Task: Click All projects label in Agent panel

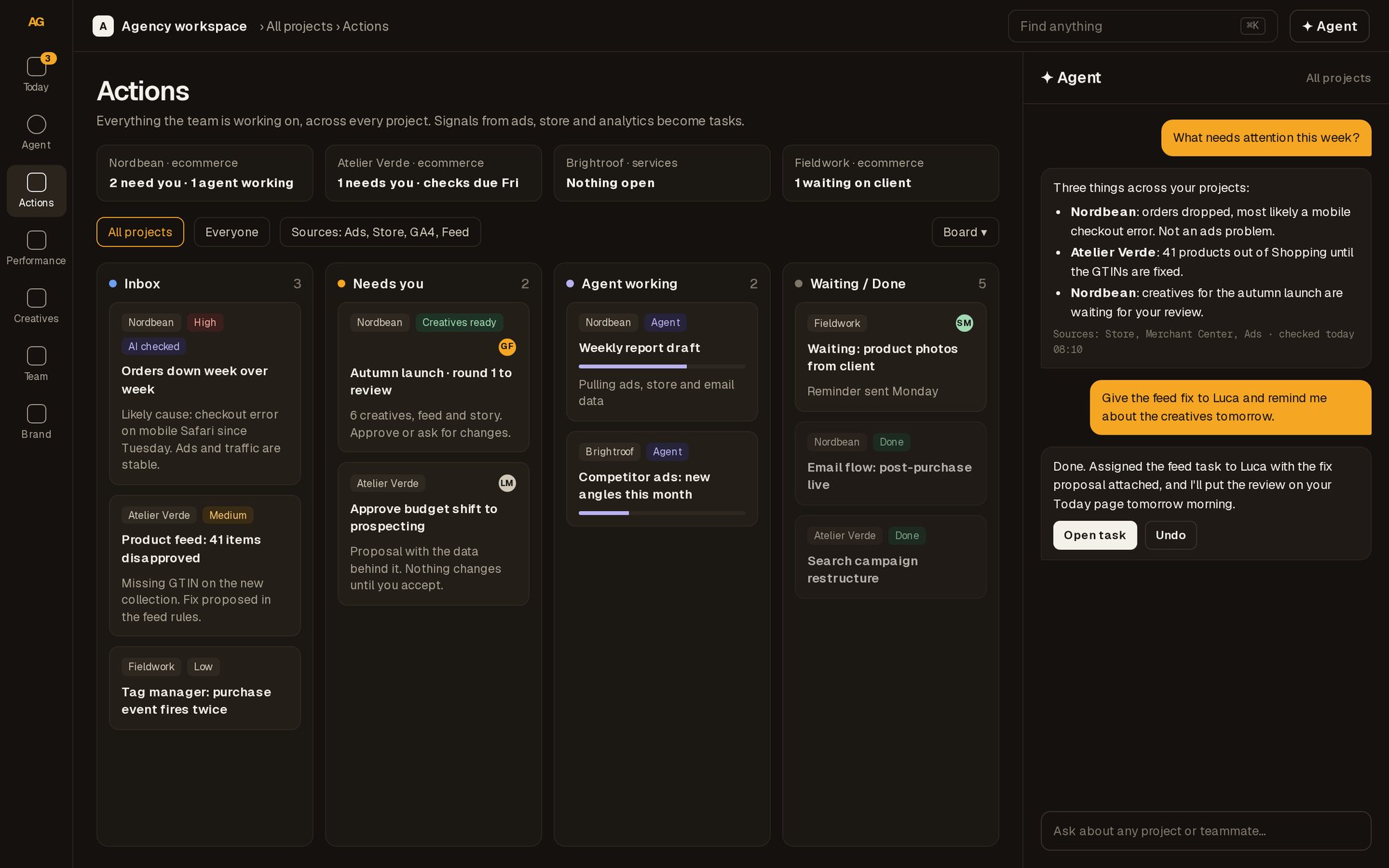Action: [1338, 78]
